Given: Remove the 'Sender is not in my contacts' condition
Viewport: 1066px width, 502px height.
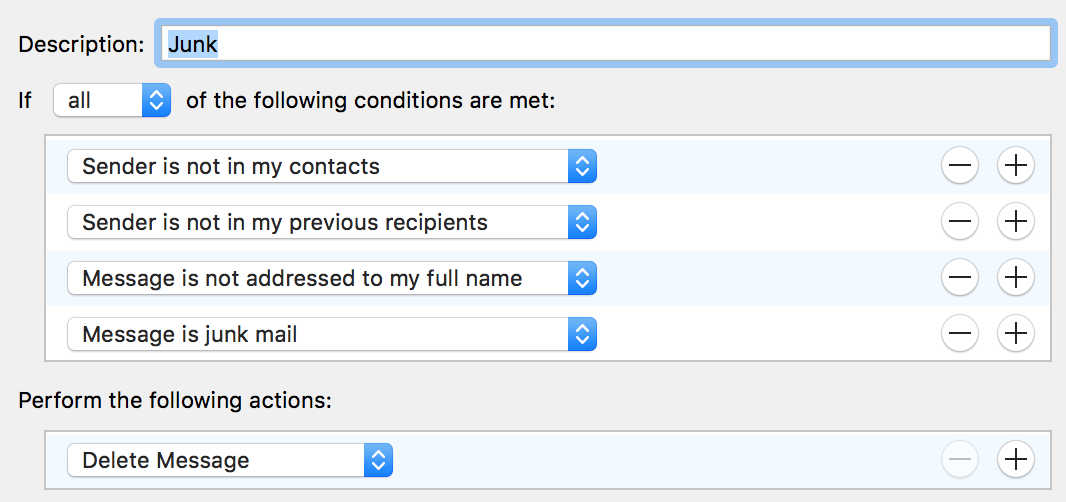Looking at the screenshot, I should point(960,167).
